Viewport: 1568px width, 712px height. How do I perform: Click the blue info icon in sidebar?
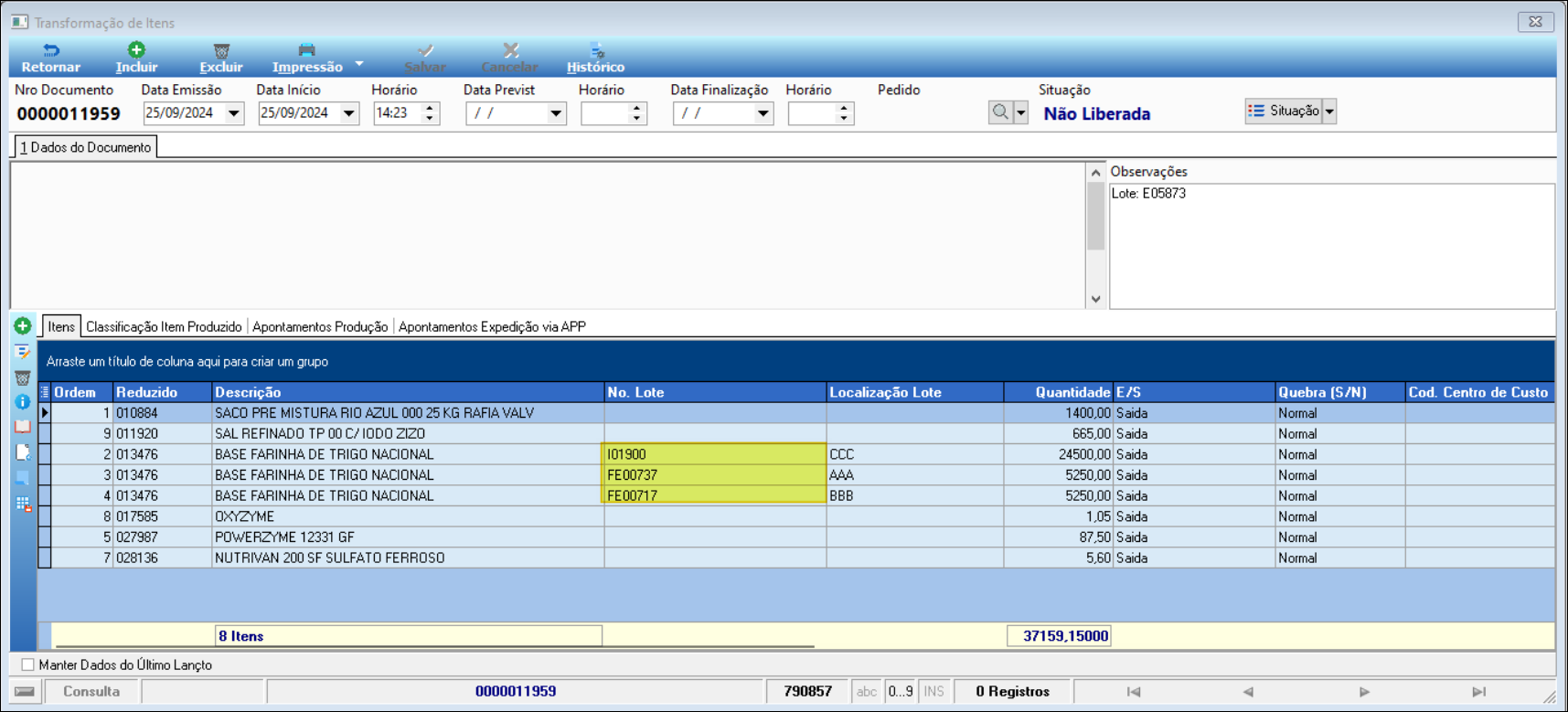pyautogui.click(x=23, y=402)
